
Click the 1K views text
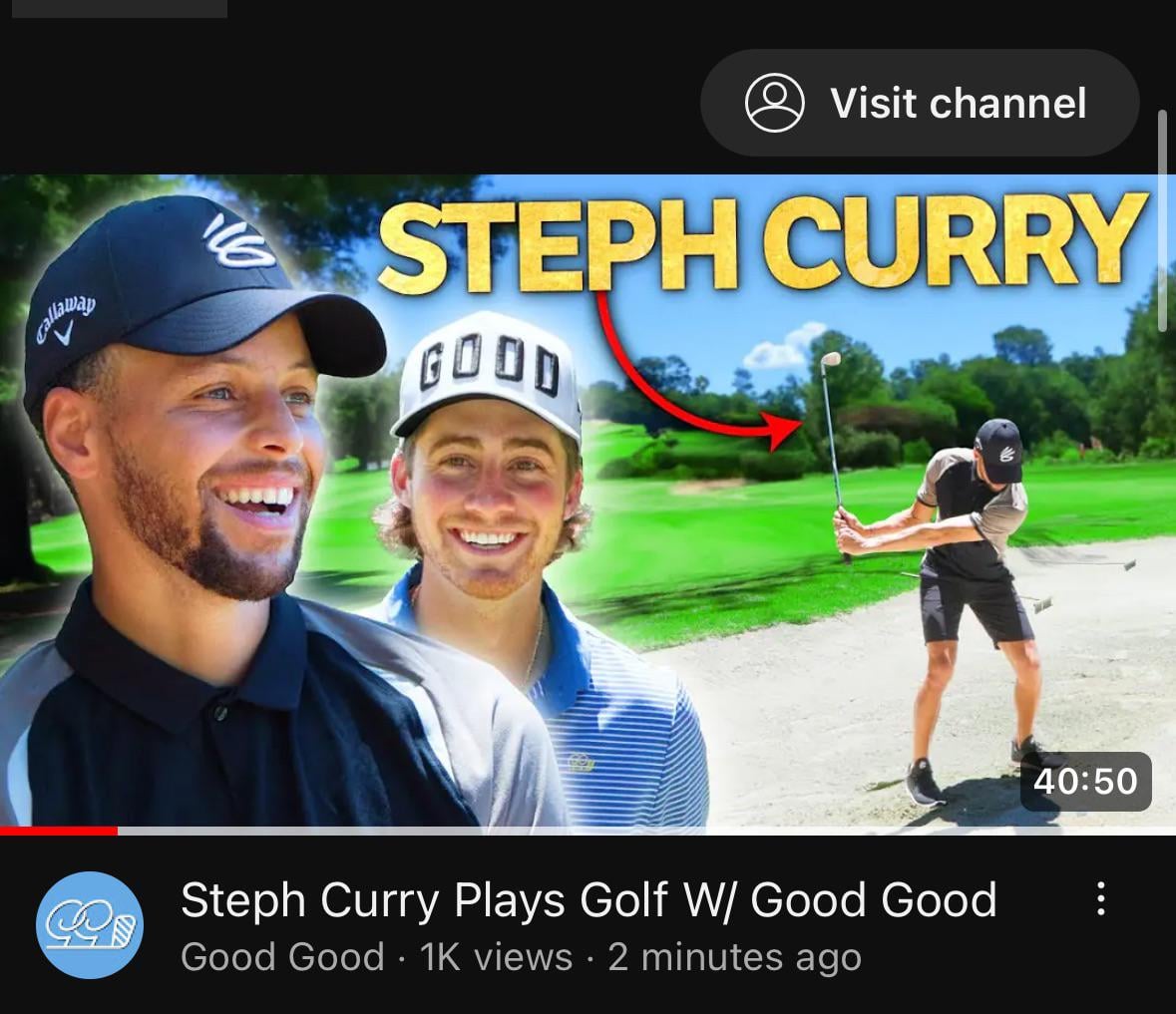(496, 957)
